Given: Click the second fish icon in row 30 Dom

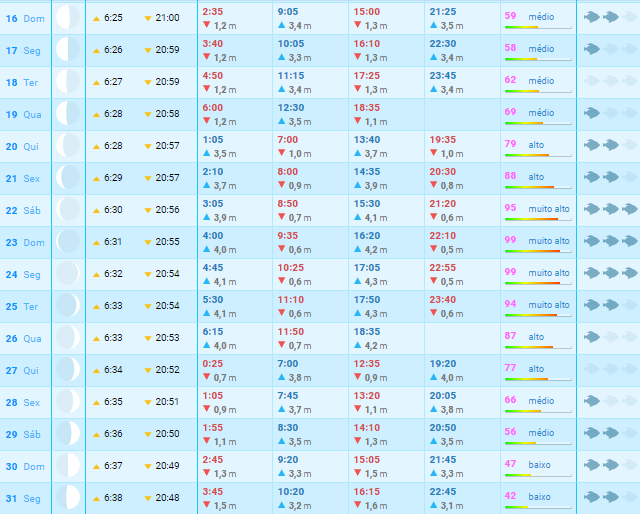Looking at the screenshot, I should (611, 465).
